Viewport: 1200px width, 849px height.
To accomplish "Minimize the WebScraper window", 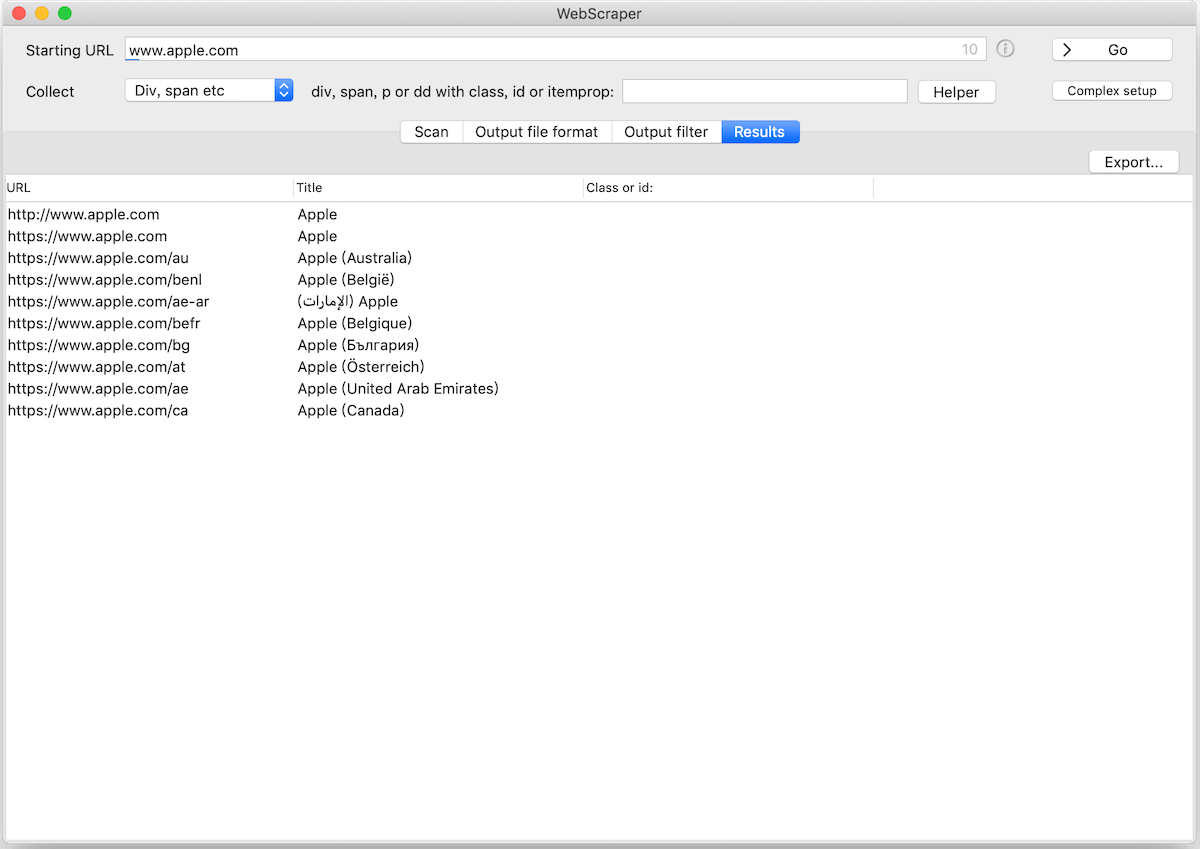I will click(41, 14).
